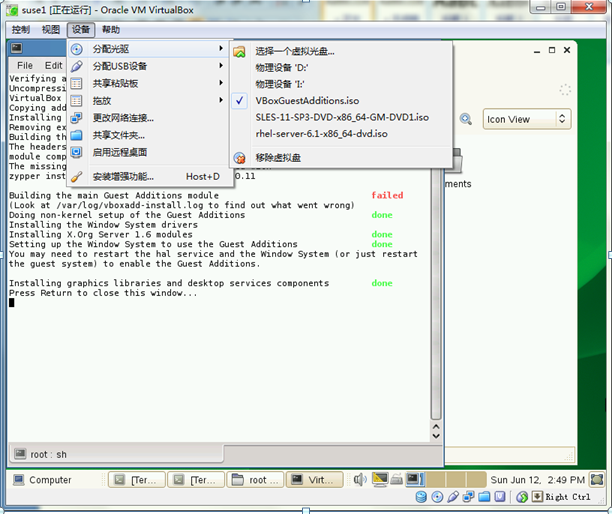Switch to 'root ...' file browser taskbar button
The height and width of the screenshot is (514, 612).
255,480
